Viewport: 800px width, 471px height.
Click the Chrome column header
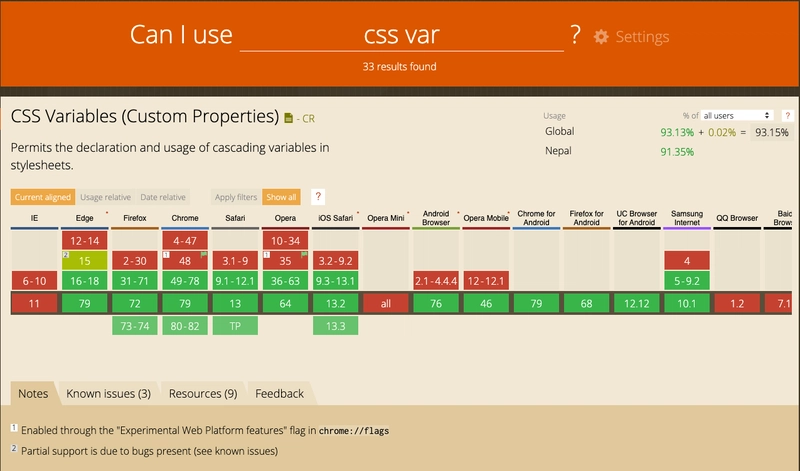[185, 218]
